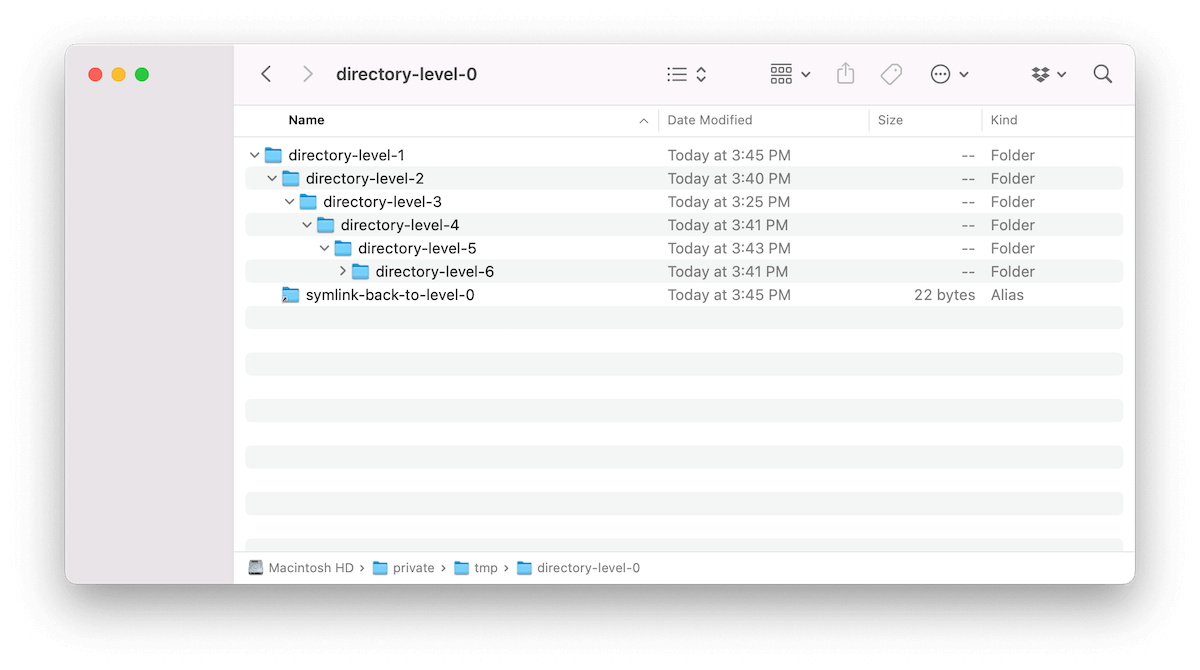
Task: Sort by the Date Modified column header
Action: click(710, 120)
